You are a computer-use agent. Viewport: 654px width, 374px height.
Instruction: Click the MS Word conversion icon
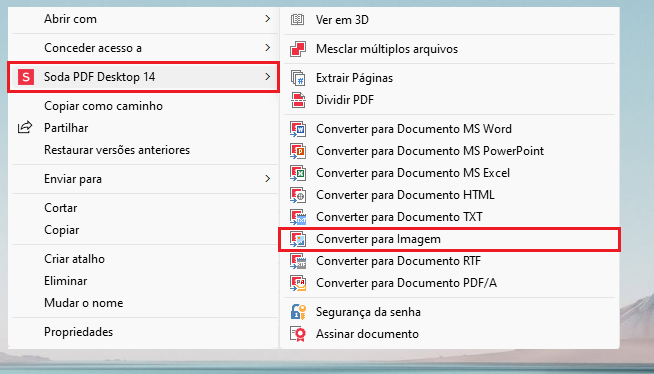(x=298, y=129)
